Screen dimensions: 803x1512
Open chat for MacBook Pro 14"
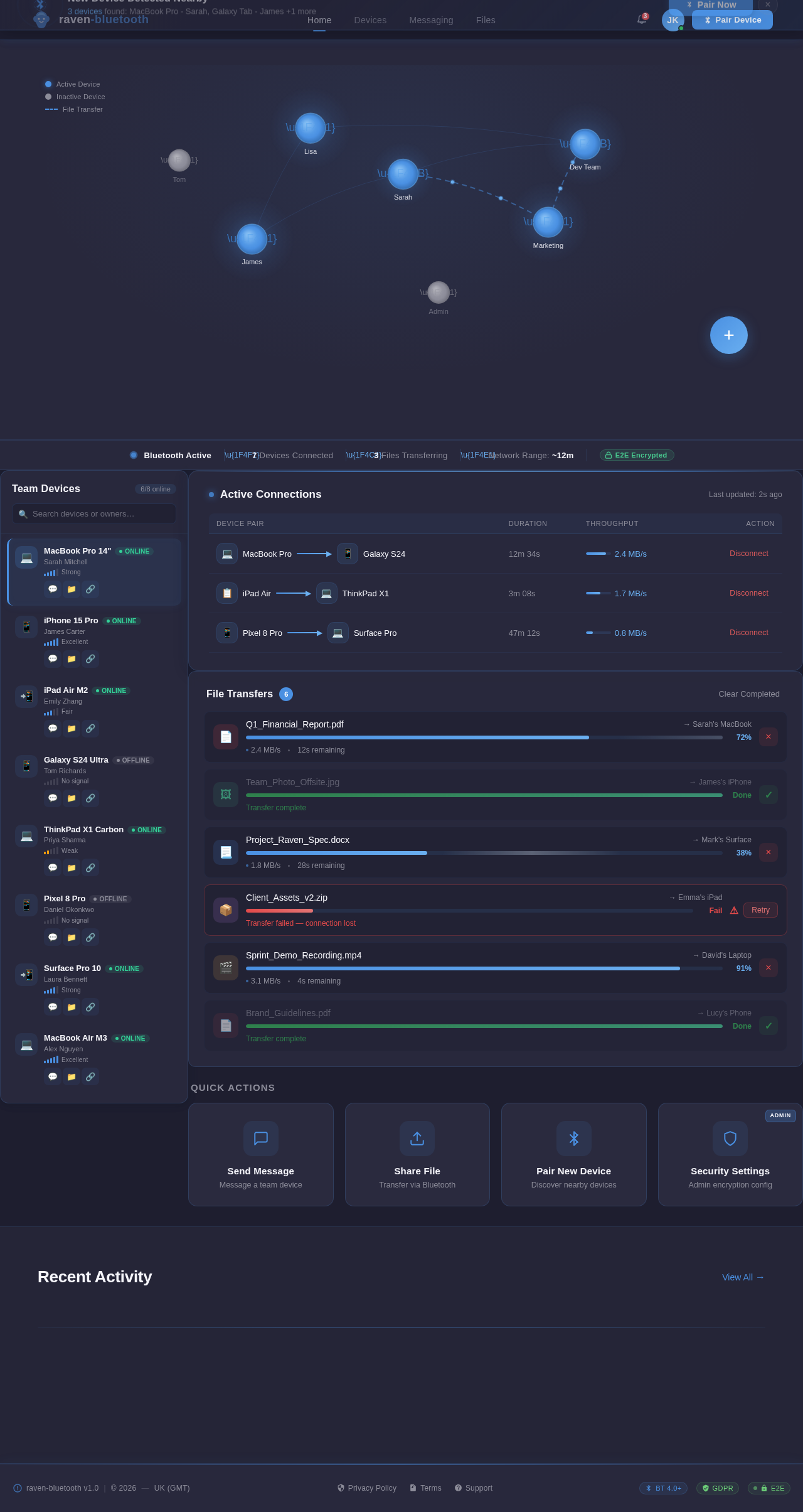click(x=53, y=589)
